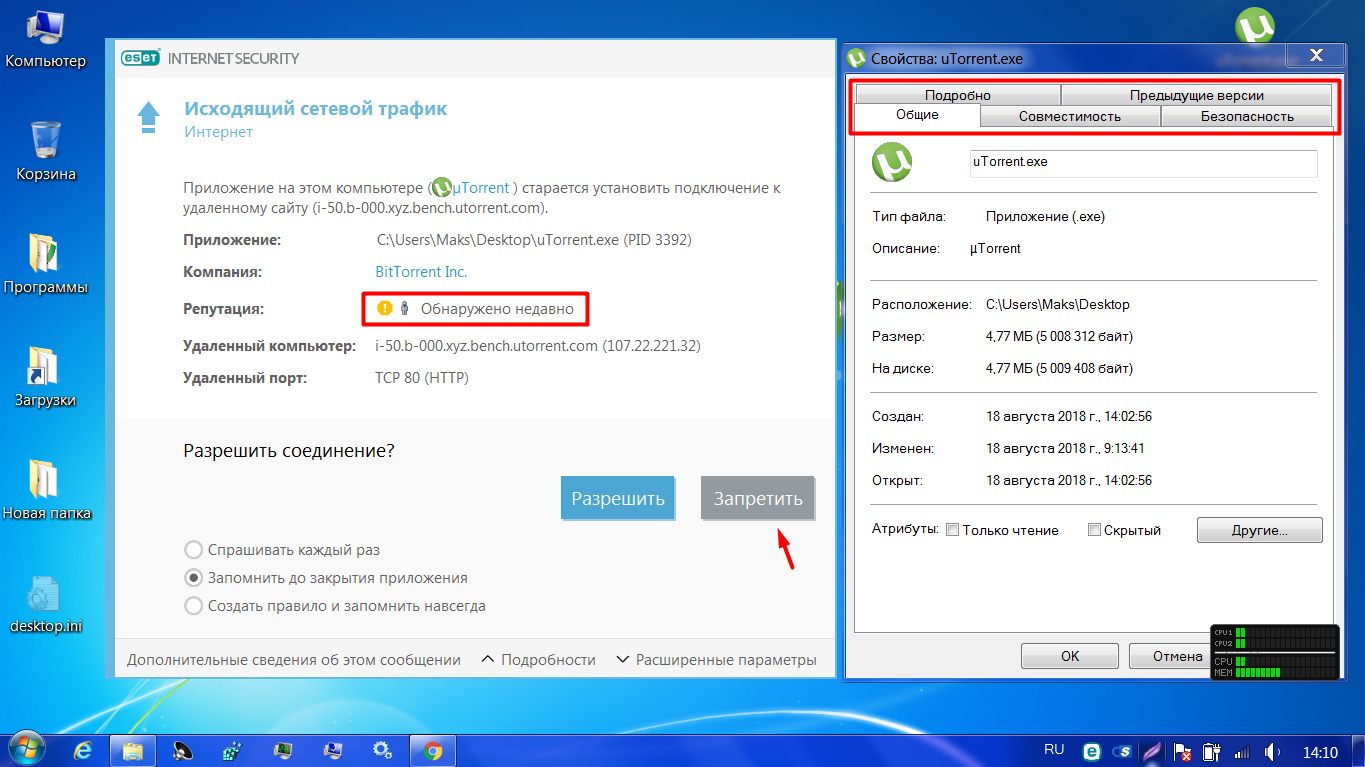The height and width of the screenshot is (767, 1365).
Task: Open the BitTorrent Inc. company link
Action: click(x=421, y=272)
